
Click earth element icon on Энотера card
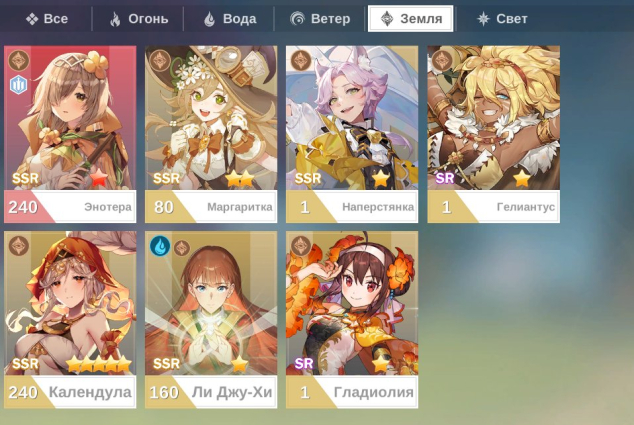click(x=19, y=61)
